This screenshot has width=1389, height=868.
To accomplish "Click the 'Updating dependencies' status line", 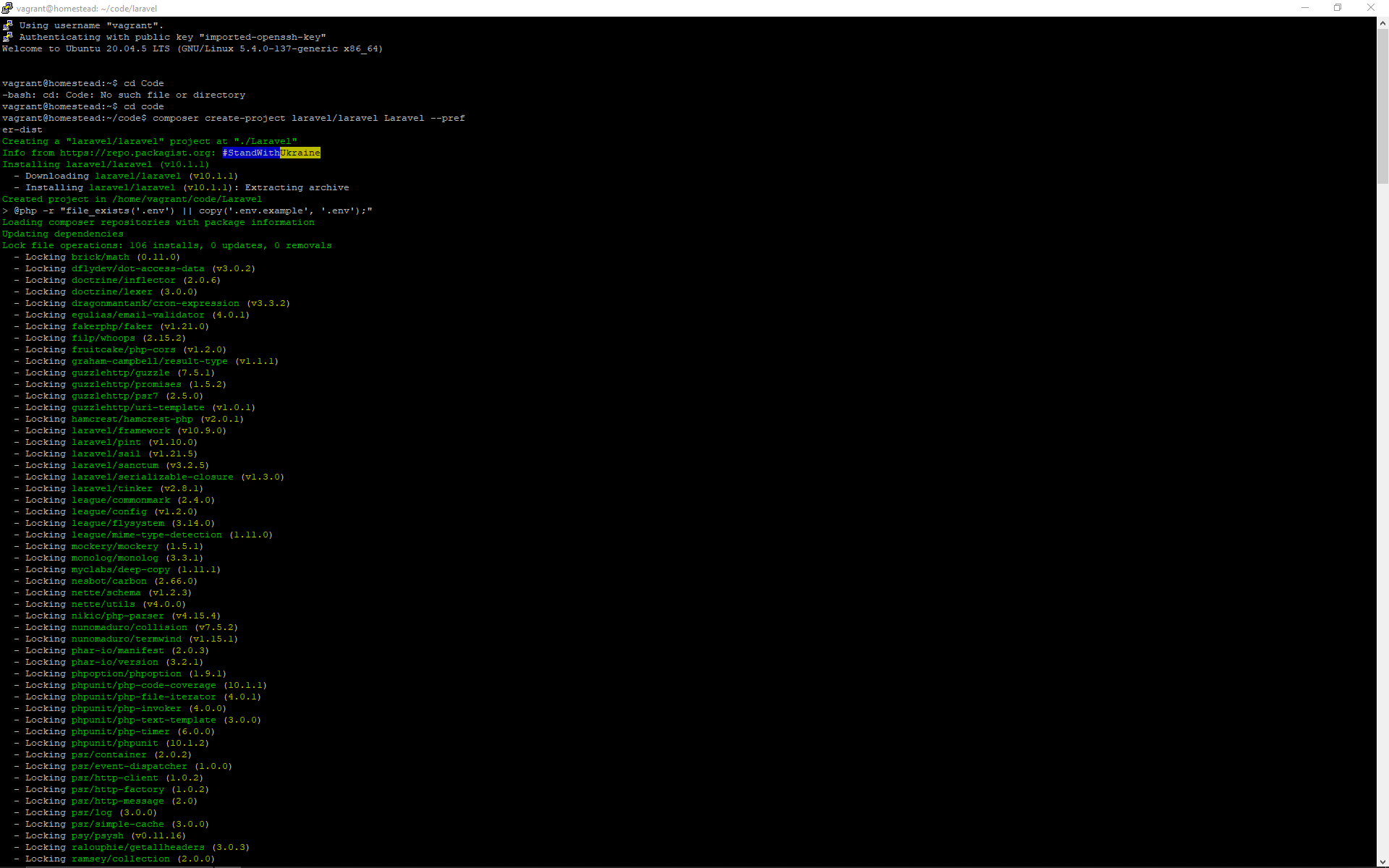I will pyautogui.click(x=62, y=234).
